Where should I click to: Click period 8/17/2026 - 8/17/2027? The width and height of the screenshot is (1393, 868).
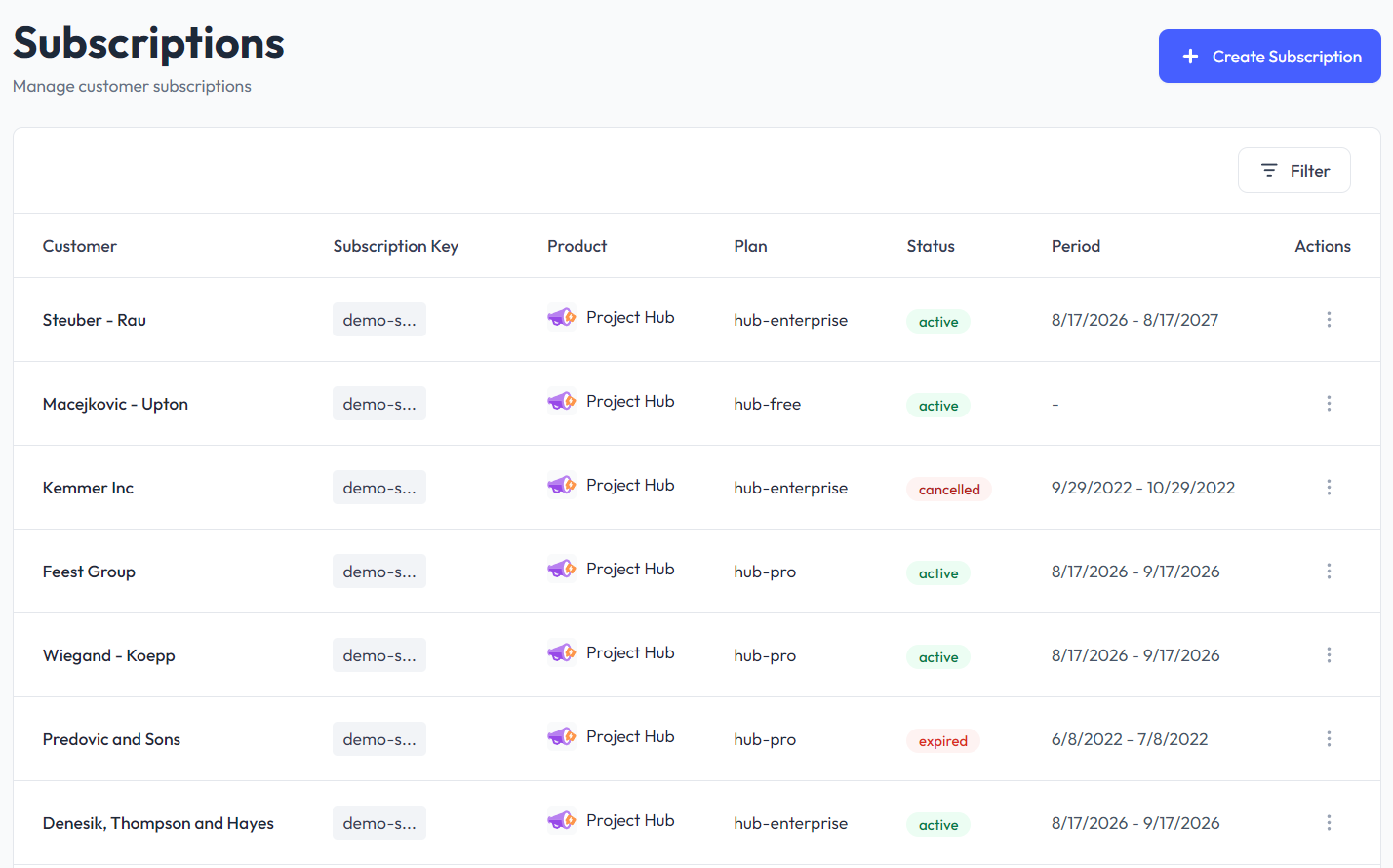click(x=1134, y=320)
